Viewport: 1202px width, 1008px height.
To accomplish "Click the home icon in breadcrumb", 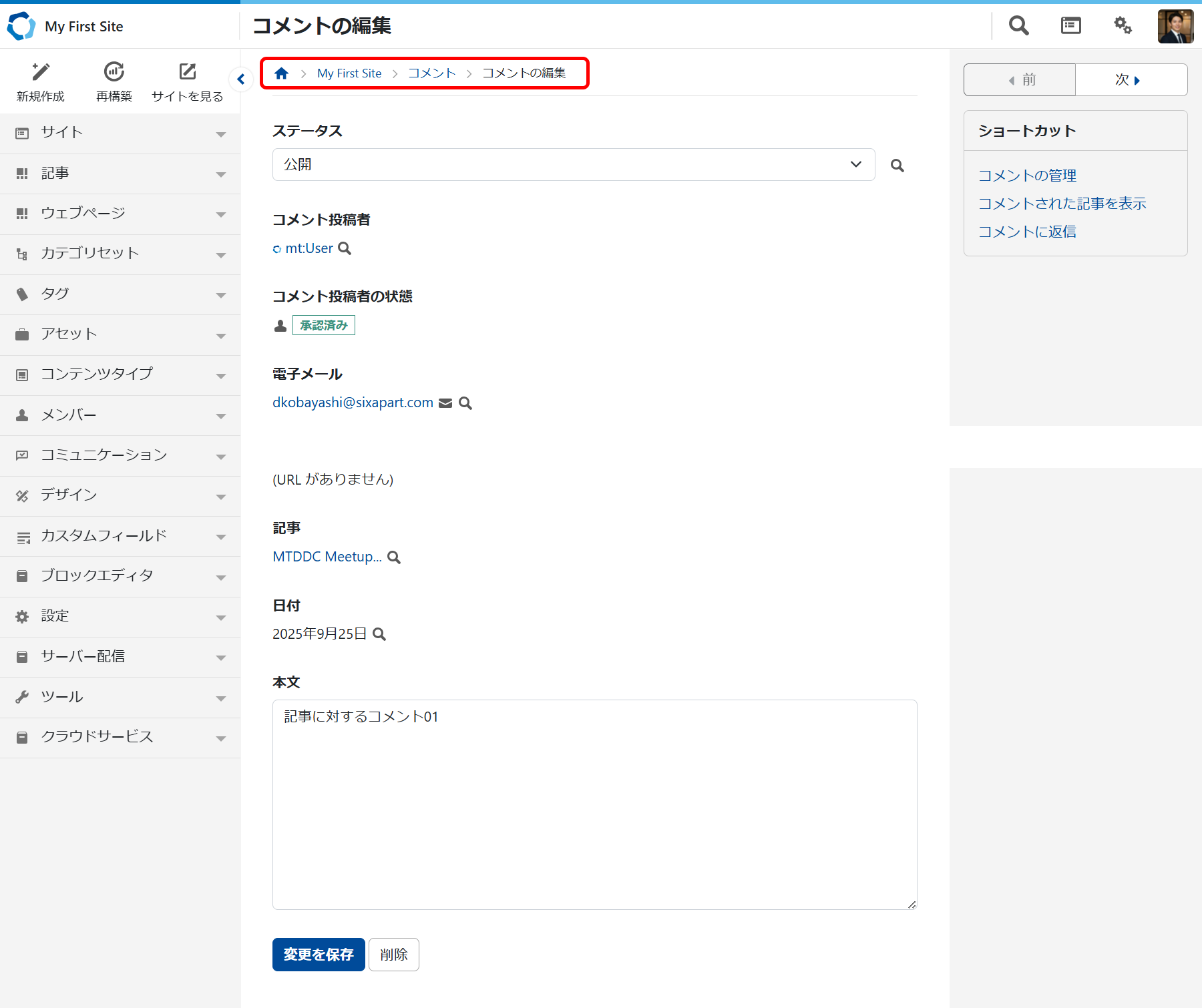I will [x=282, y=73].
